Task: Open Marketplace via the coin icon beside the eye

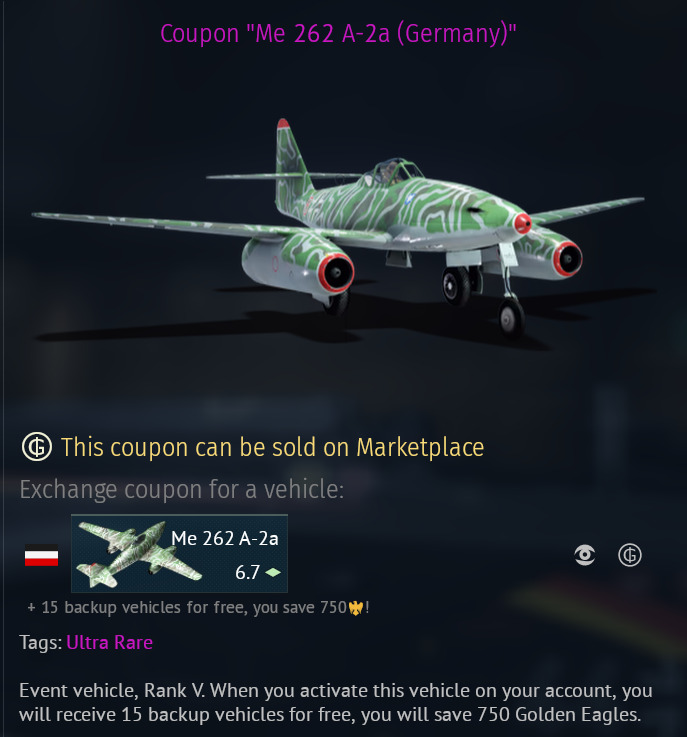Action: point(630,555)
